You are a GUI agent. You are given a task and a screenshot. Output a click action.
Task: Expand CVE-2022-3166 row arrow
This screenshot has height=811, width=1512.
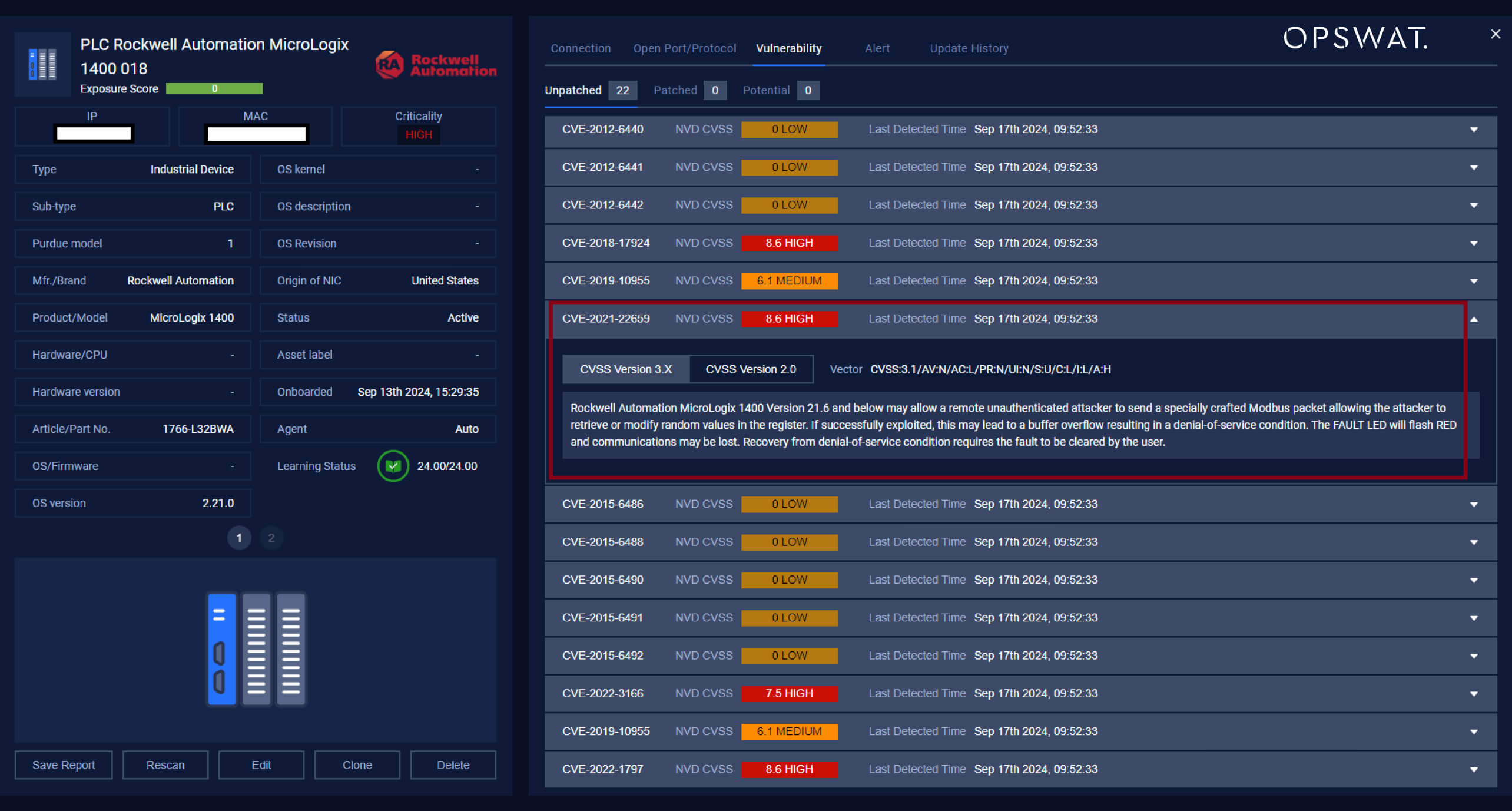point(1473,694)
